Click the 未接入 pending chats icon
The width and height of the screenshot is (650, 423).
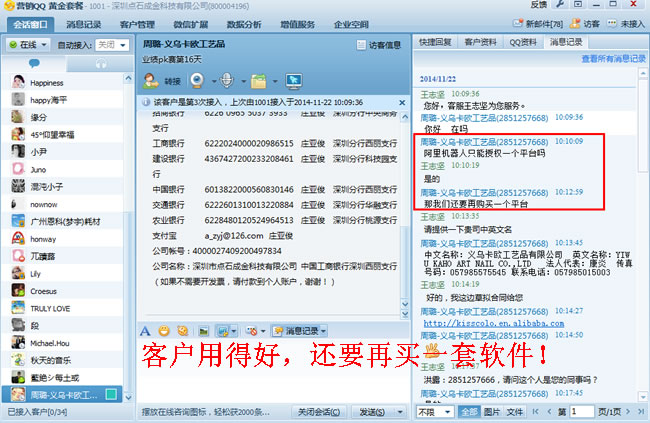point(626,24)
